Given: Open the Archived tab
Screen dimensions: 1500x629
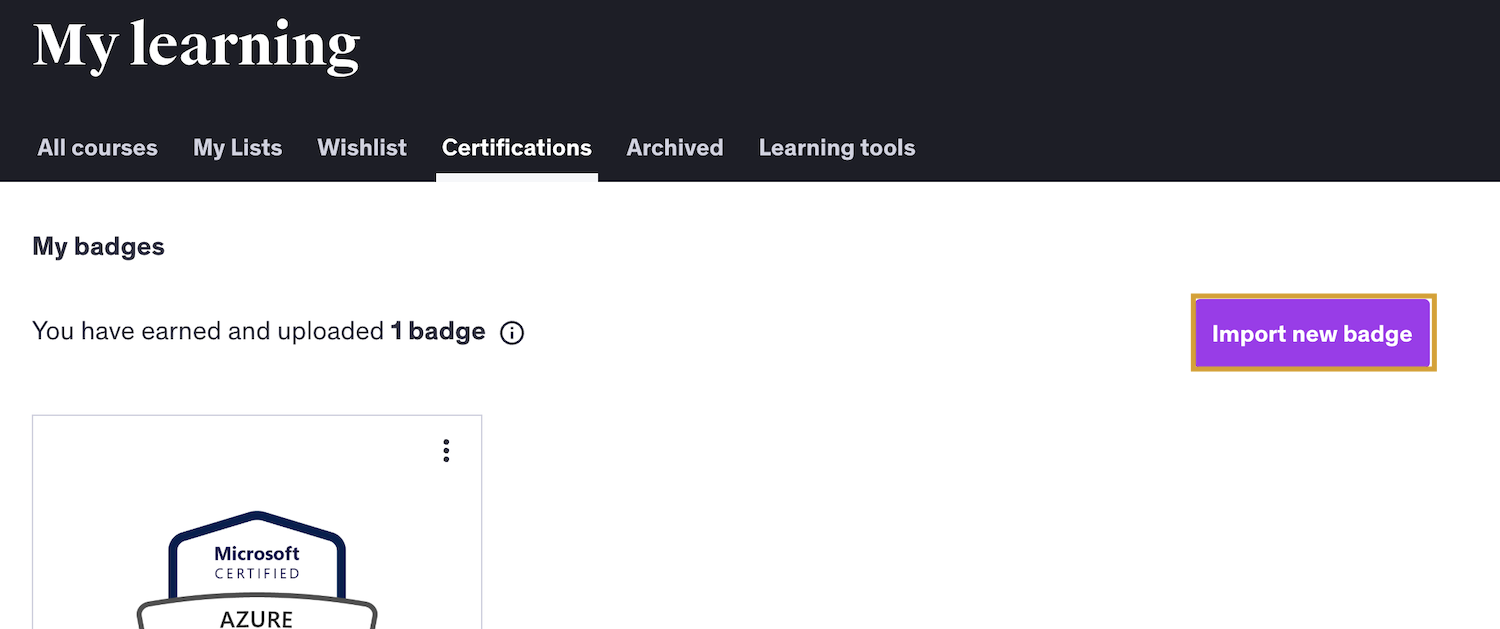Looking at the screenshot, I should tap(674, 147).
